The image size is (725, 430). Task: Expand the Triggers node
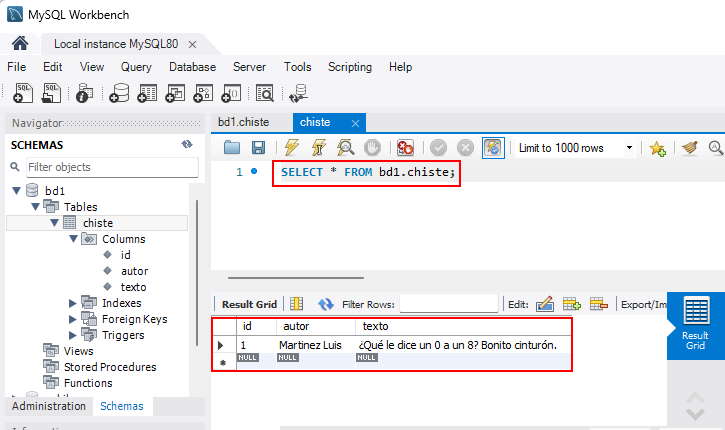tap(73, 335)
